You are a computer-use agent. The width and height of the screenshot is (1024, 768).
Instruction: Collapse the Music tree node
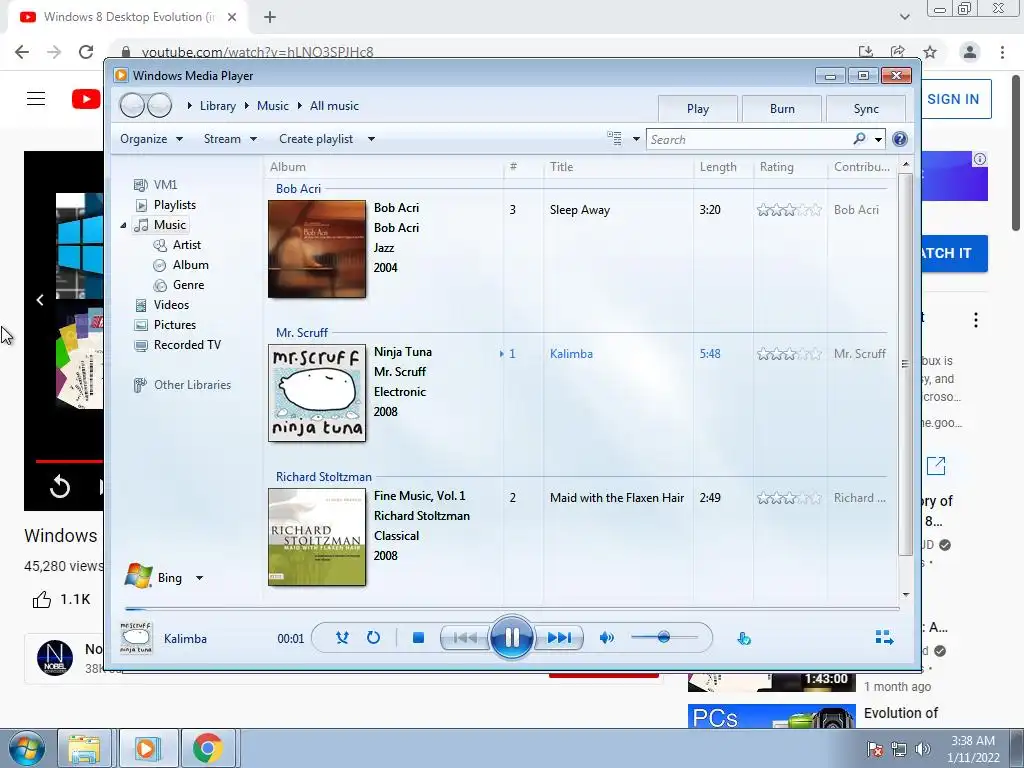(123, 225)
